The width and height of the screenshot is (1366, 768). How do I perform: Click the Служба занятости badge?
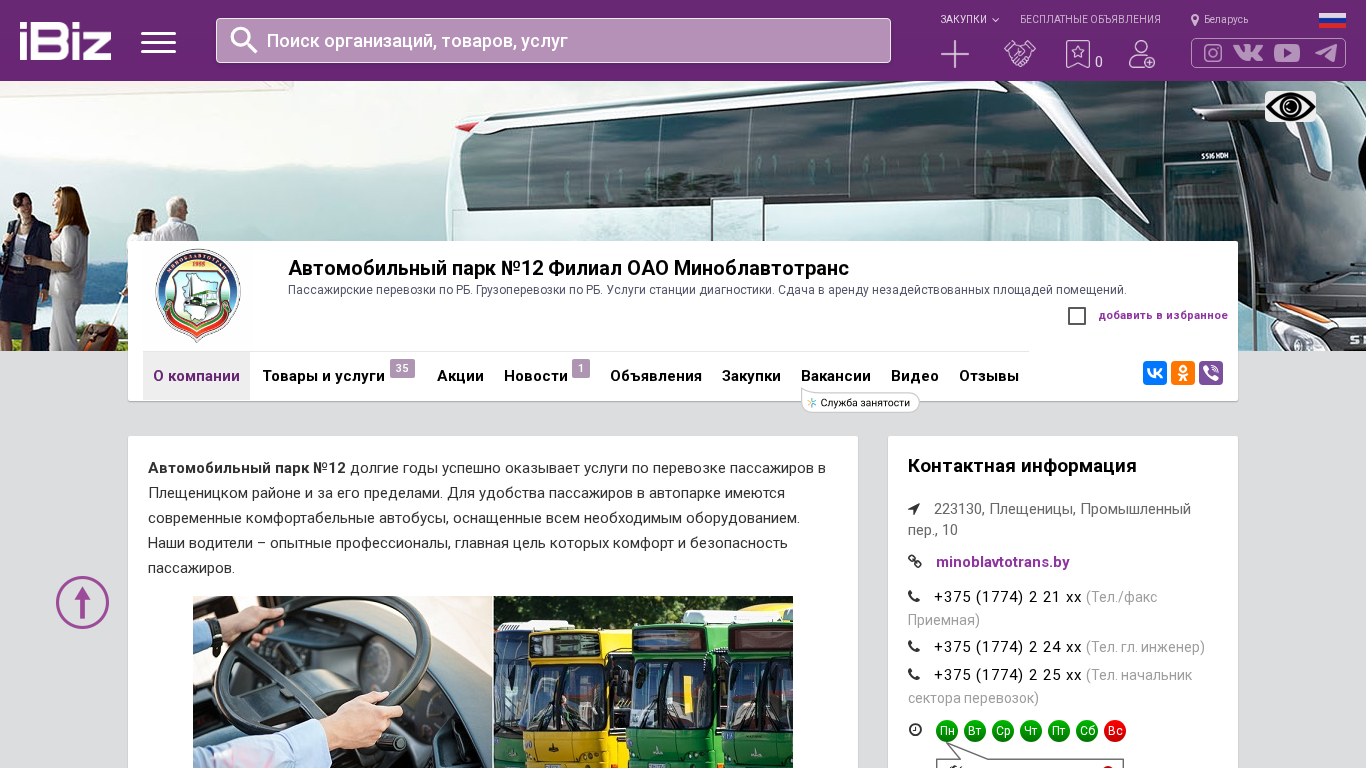860,402
